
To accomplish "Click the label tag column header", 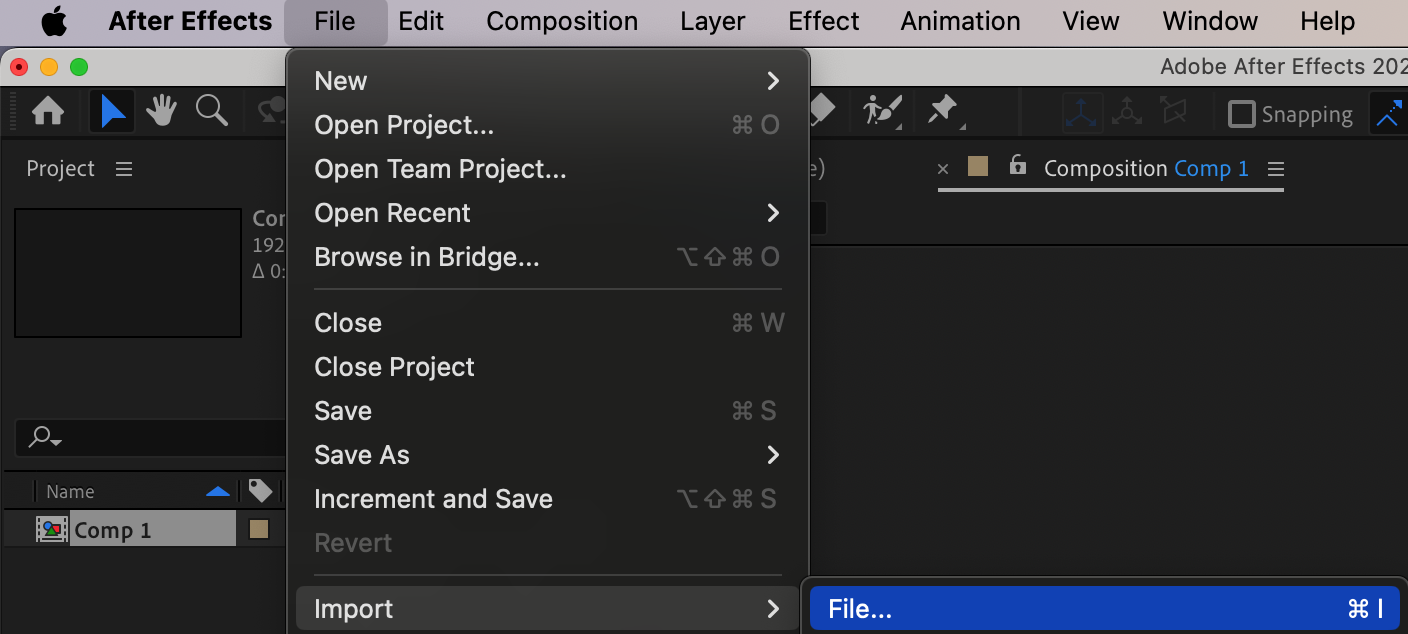I will click(260, 490).
